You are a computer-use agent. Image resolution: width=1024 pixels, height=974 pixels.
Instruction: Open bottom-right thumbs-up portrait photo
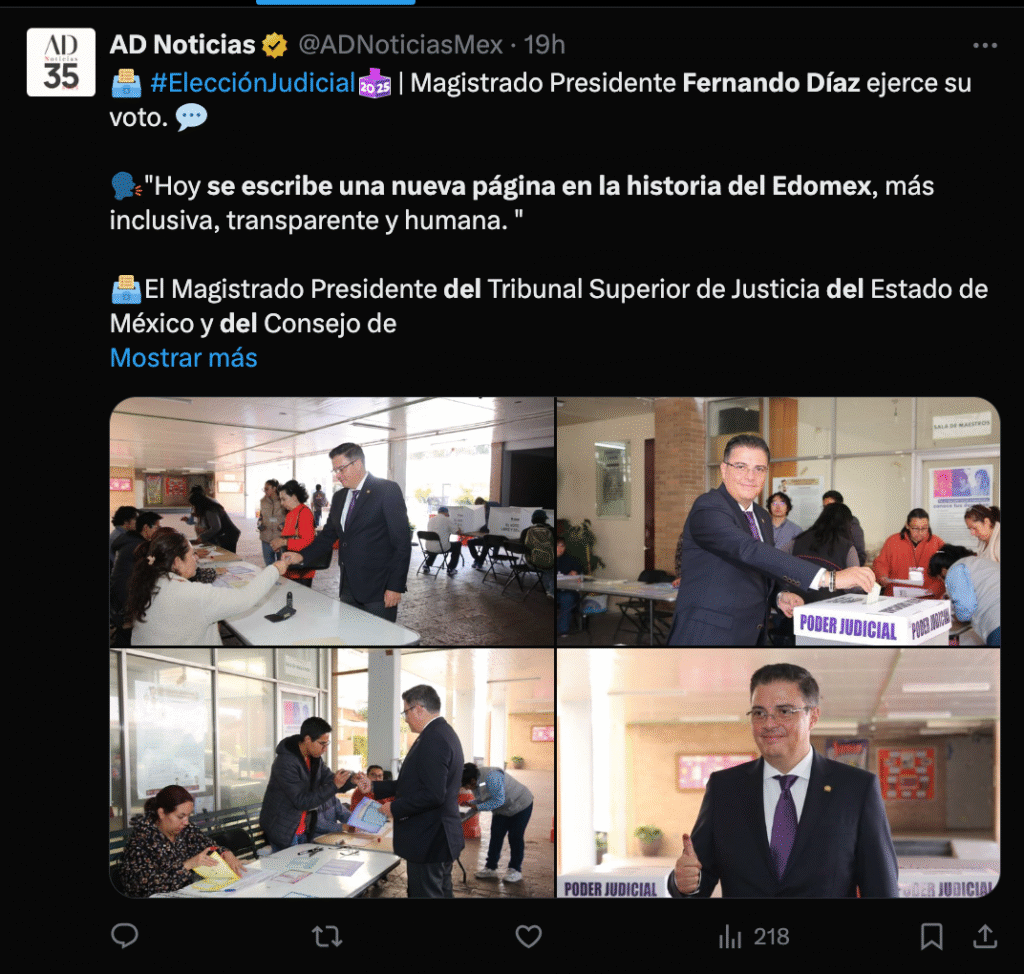[x=778, y=773]
